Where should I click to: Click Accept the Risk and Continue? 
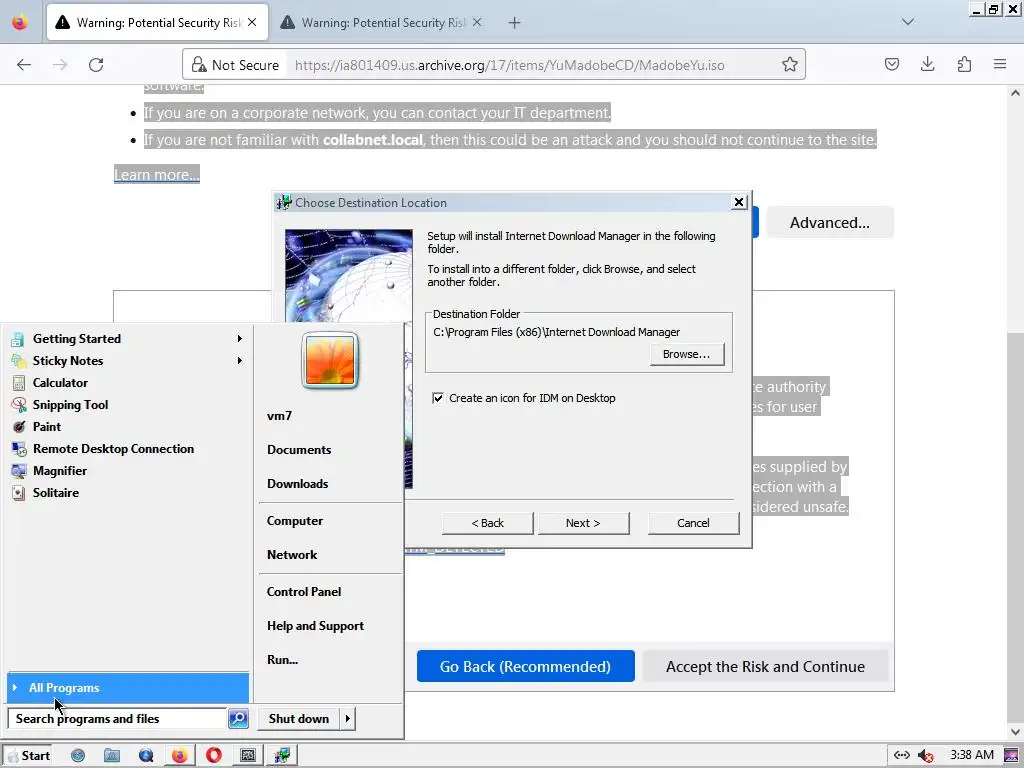click(765, 666)
